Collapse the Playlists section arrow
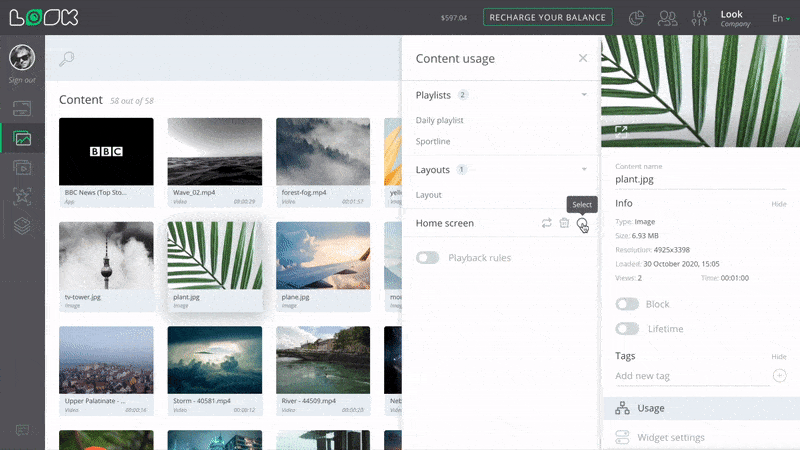The image size is (800, 450). pyautogui.click(x=584, y=95)
